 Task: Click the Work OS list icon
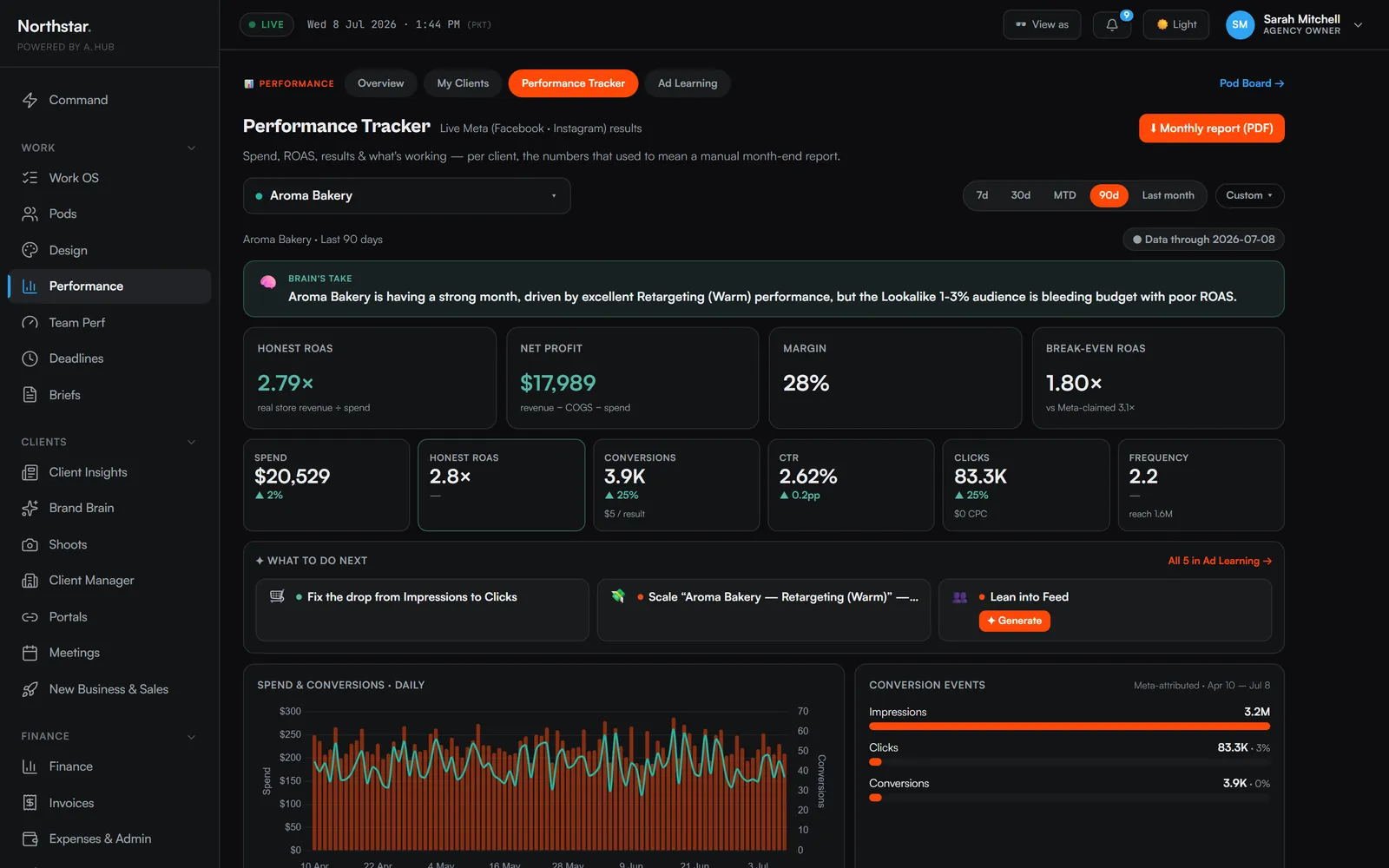30,178
